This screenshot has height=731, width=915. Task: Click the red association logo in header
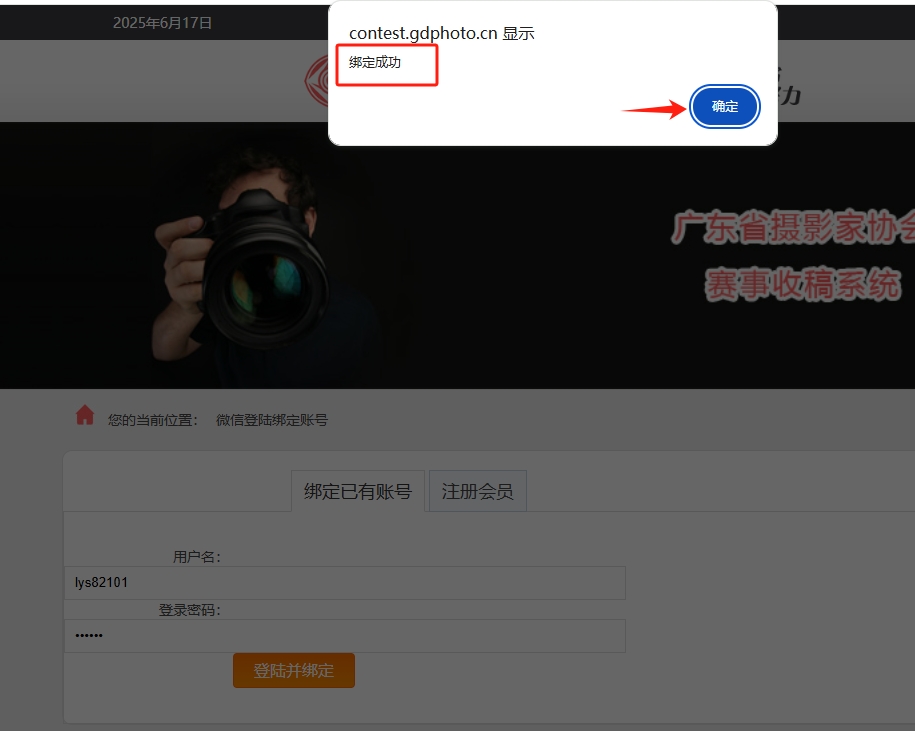[318, 80]
